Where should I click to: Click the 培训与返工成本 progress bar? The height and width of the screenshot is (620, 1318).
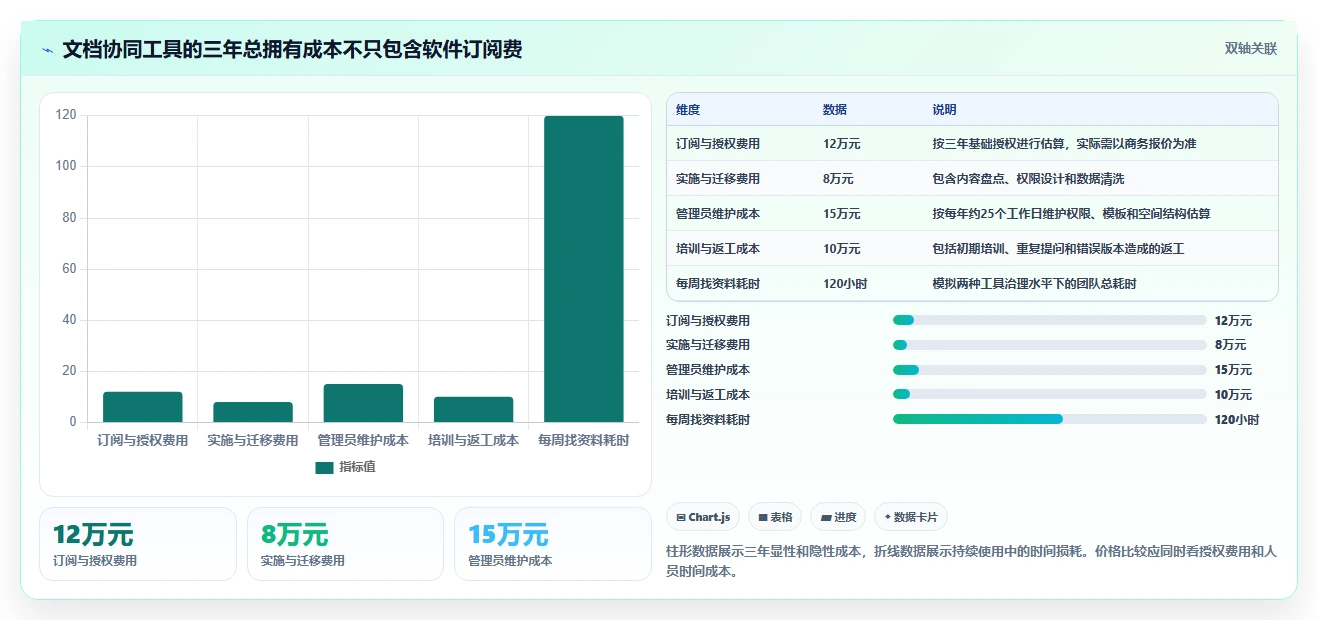point(1049,394)
